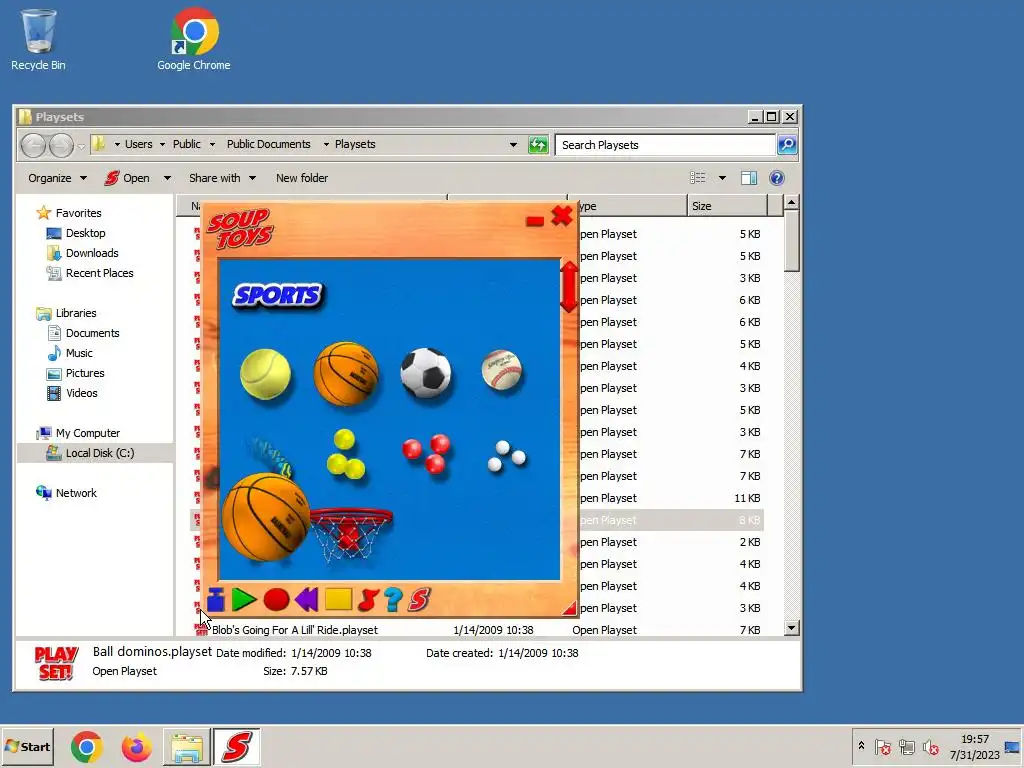Pick the three yellow balls toy
1024x768 pixels.
[x=345, y=453]
